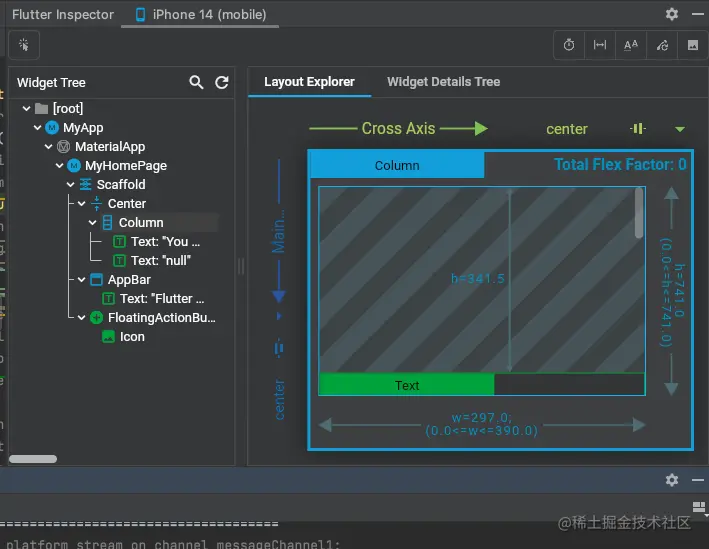
Task: Open cross axis alignment dropdown arrow
Action: coord(680,129)
